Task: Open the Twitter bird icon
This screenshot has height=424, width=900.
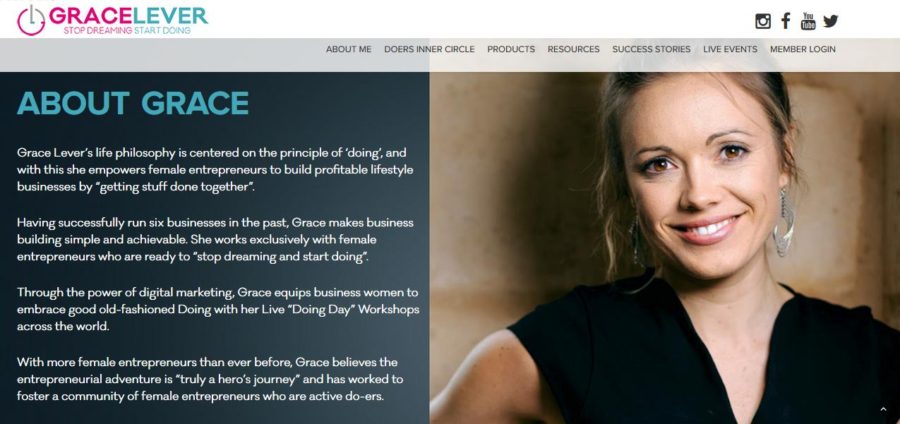Action: (x=831, y=21)
